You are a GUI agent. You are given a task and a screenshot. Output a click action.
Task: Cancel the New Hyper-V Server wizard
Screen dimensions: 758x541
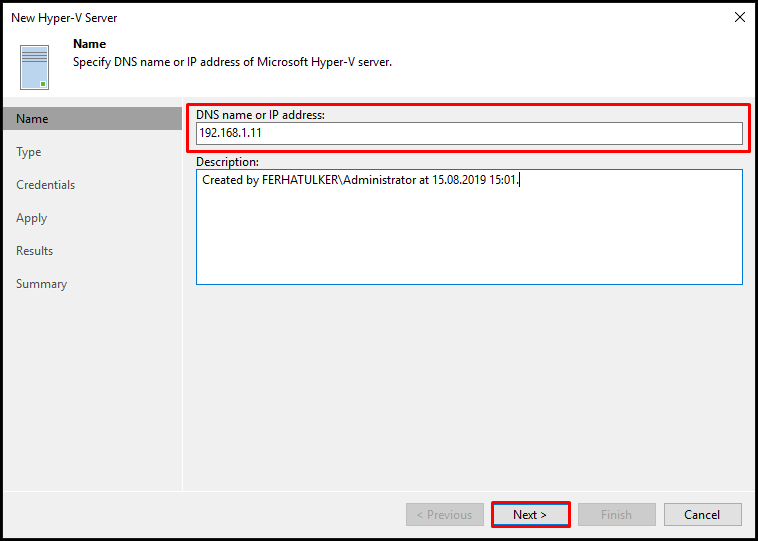[x=702, y=514]
